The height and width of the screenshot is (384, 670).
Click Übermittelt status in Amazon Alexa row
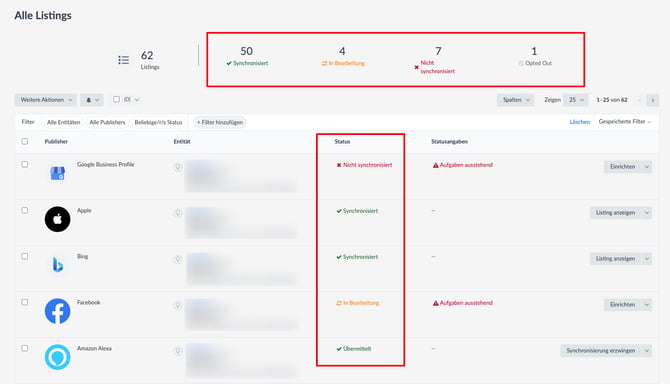pyautogui.click(x=354, y=349)
